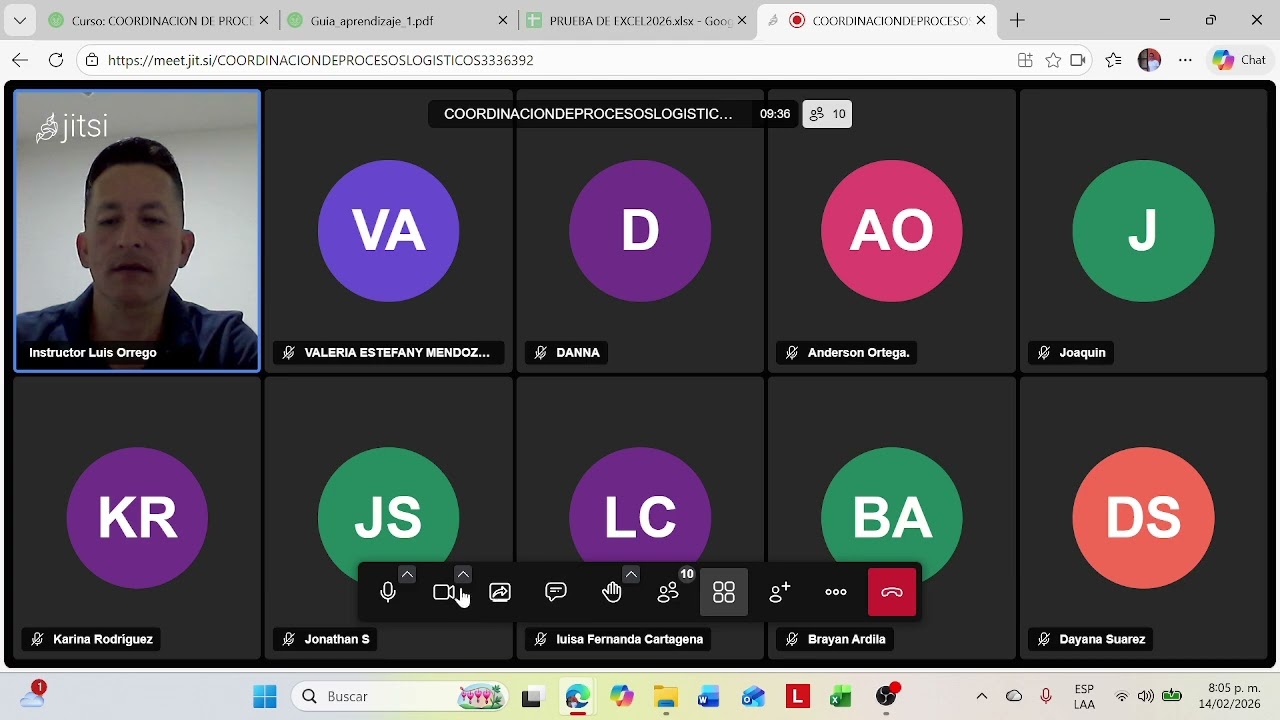The image size is (1280, 720).
Task: Select the DANNA avatar circle
Action: tap(640, 231)
